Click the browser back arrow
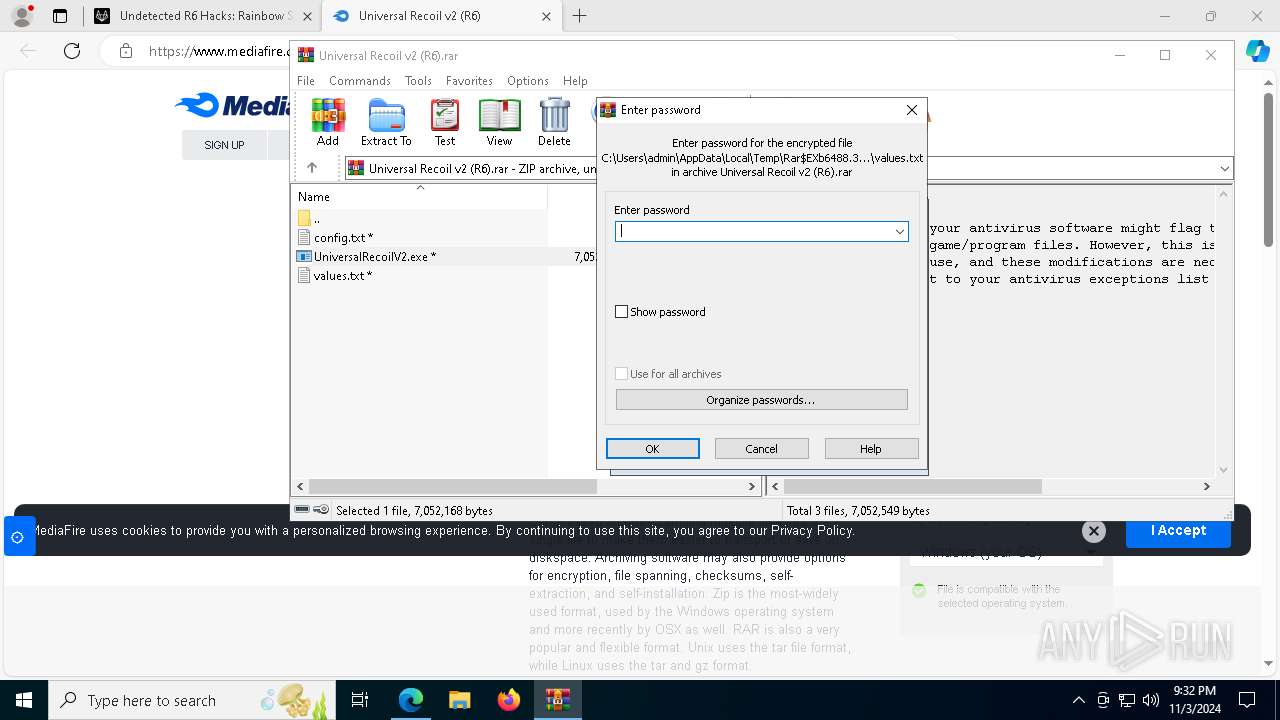Image resolution: width=1280 pixels, height=720 pixels. pos(28,51)
